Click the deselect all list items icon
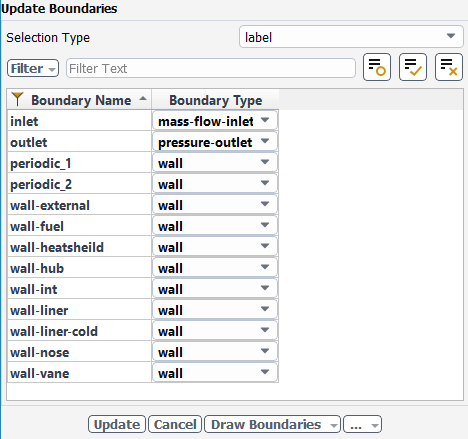468x439 pixels. tap(449, 67)
